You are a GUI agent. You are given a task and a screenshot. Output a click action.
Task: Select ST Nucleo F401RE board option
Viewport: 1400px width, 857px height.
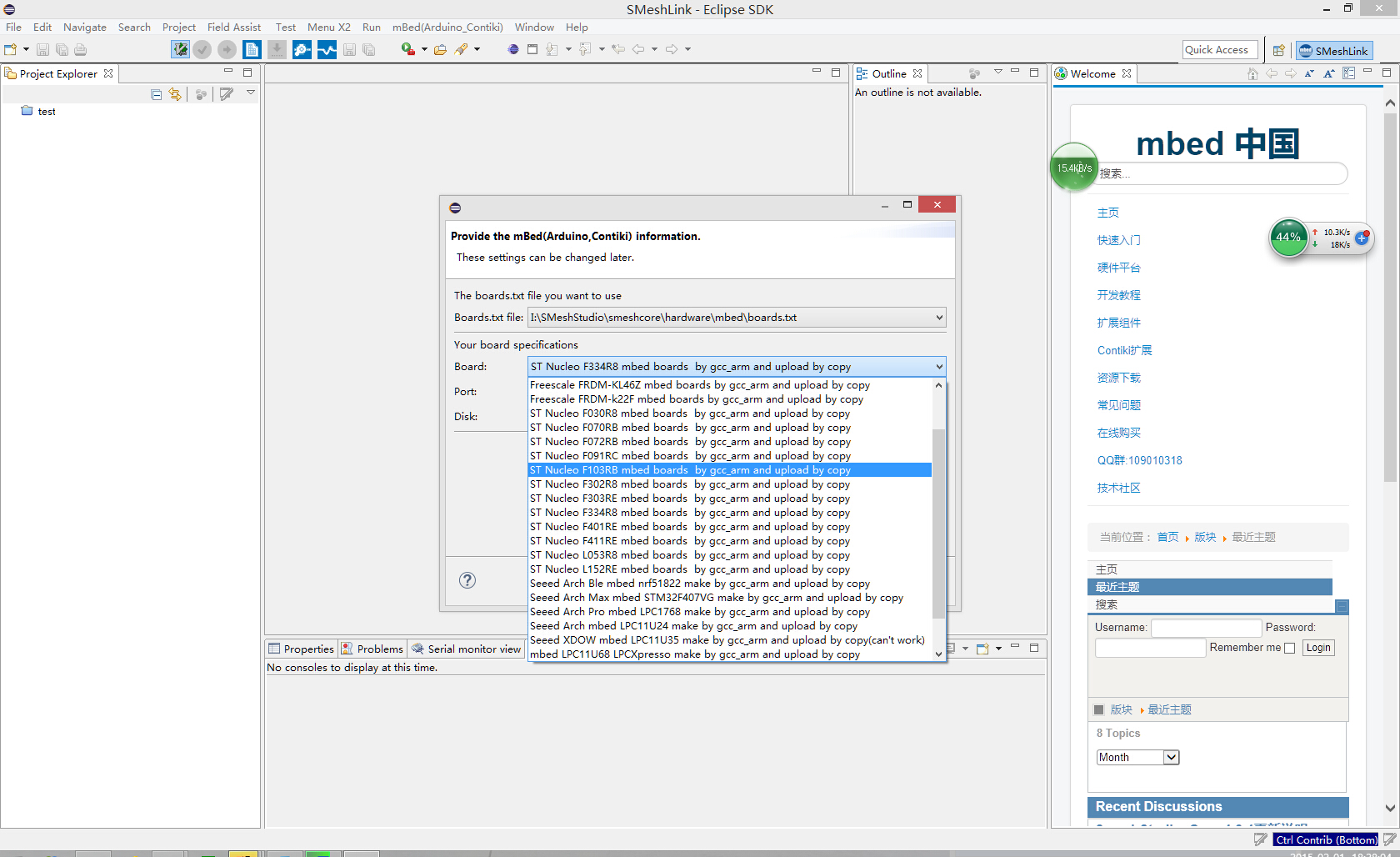pyautogui.click(x=730, y=527)
